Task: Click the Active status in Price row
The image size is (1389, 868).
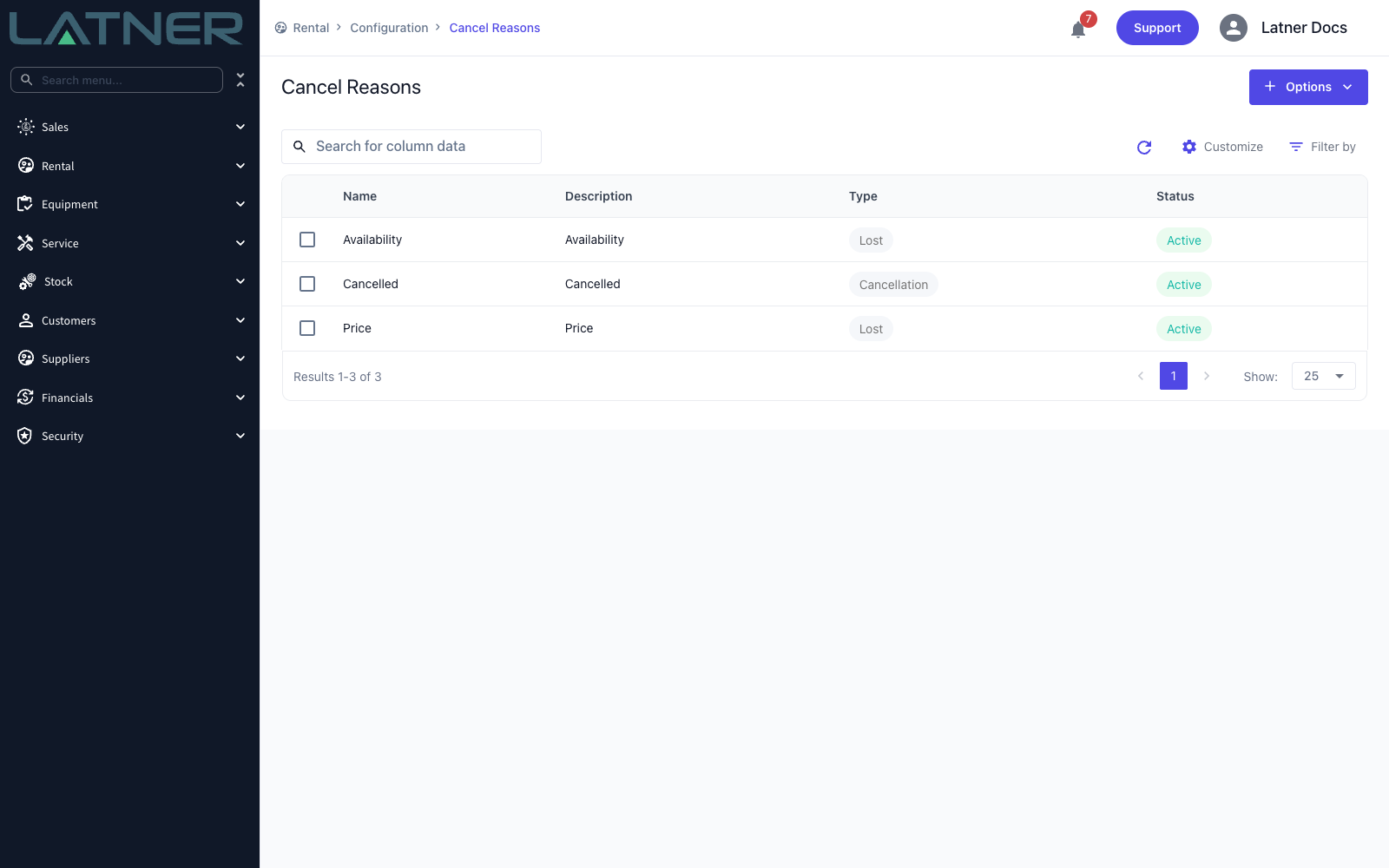Action: pos(1184,329)
